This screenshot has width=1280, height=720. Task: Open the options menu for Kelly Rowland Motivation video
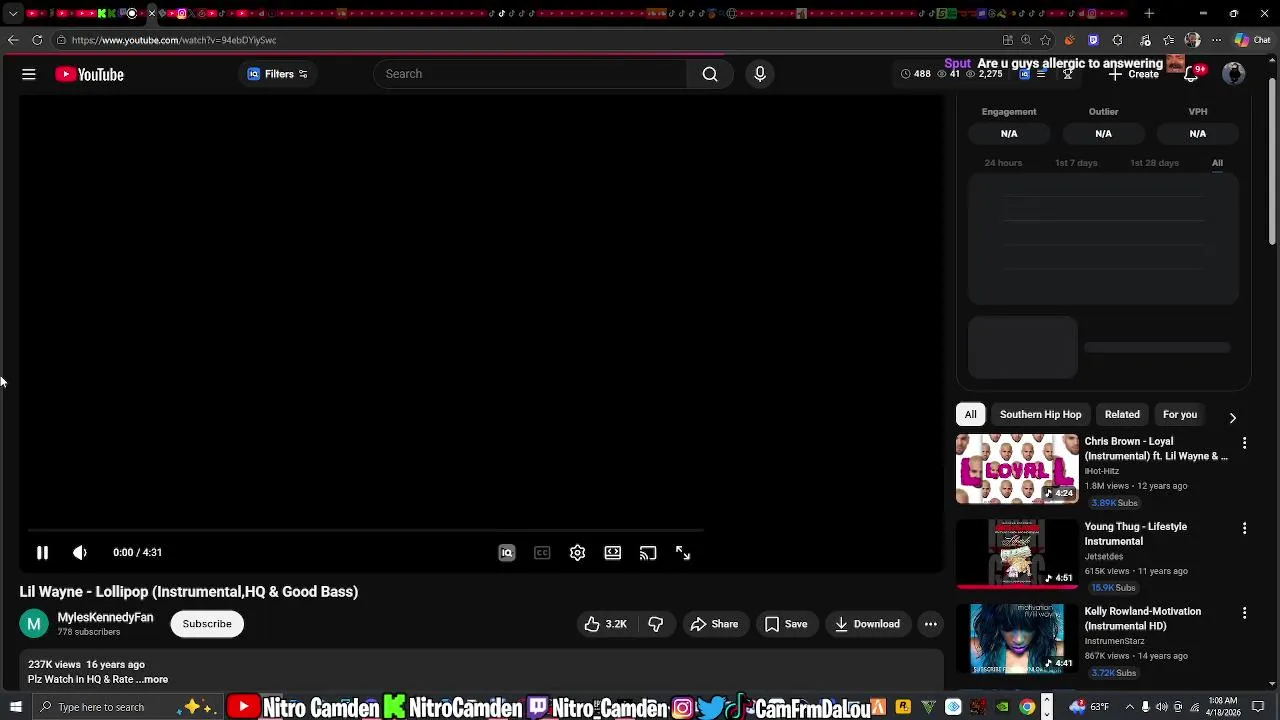1244,612
